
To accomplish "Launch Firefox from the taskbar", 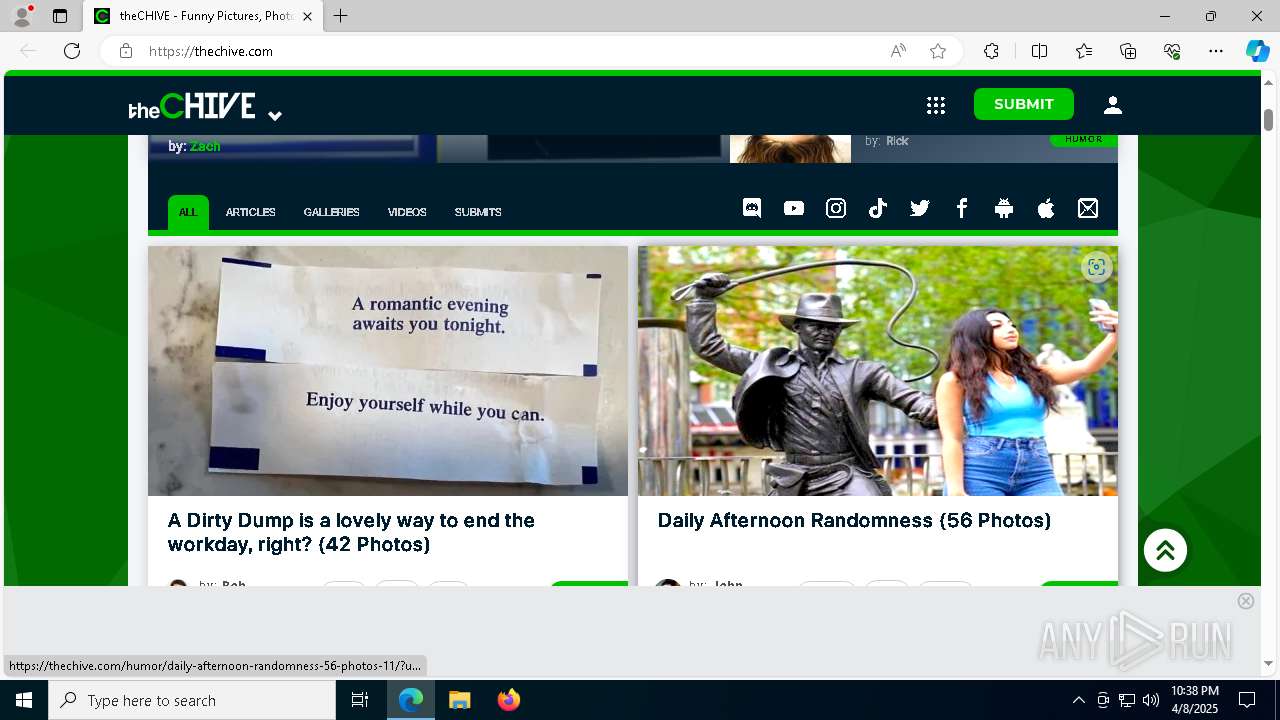I will point(509,700).
